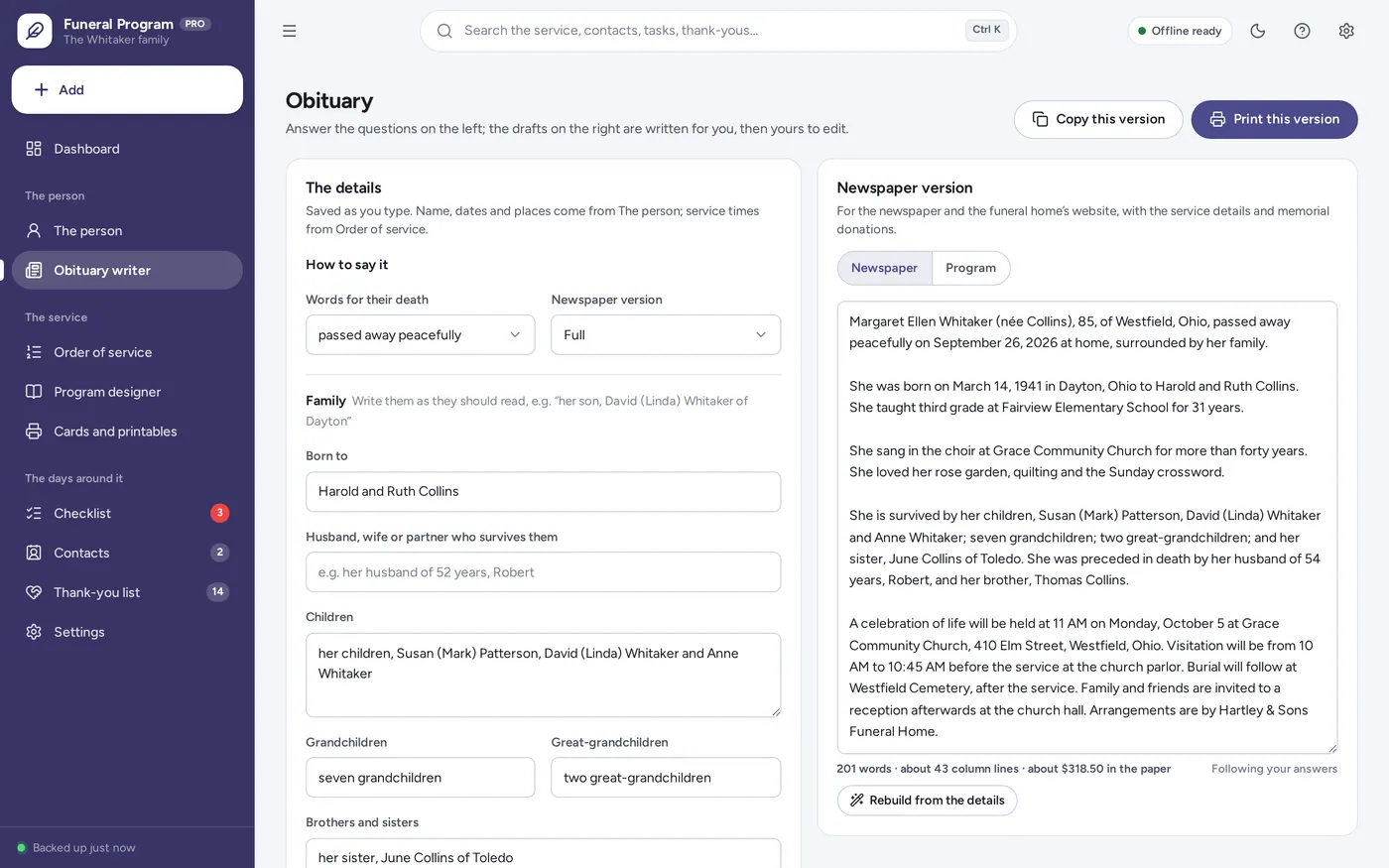The image size is (1389, 868).
Task: Select the Newspaper version toggle
Action: (884, 268)
